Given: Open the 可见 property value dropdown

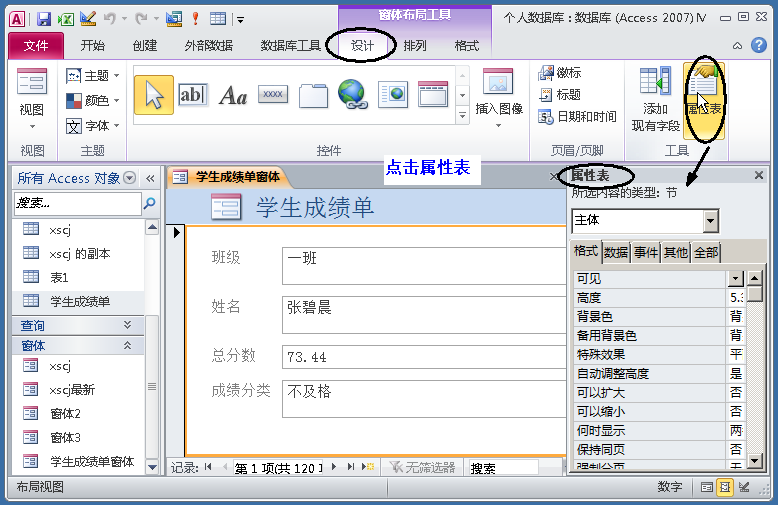Looking at the screenshot, I should [735, 279].
